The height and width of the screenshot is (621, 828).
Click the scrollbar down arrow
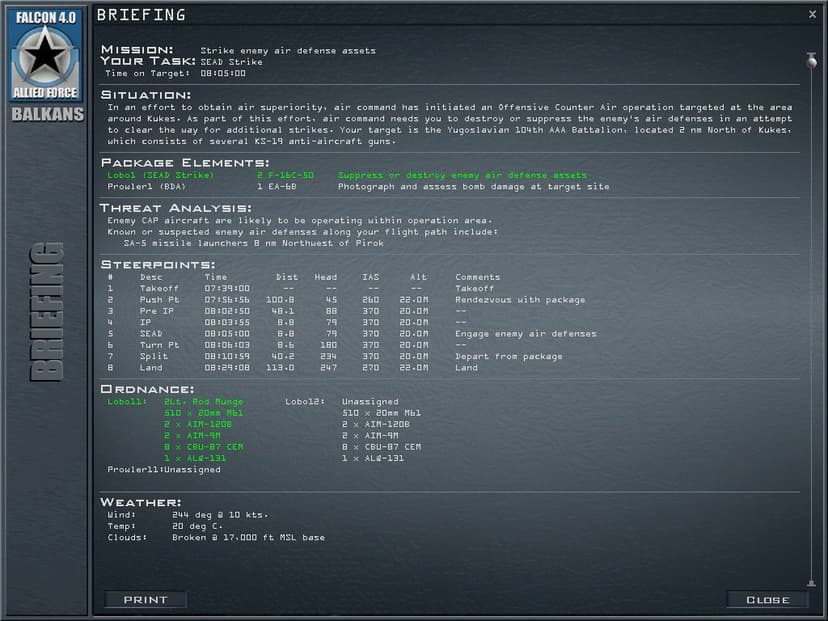point(812,583)
